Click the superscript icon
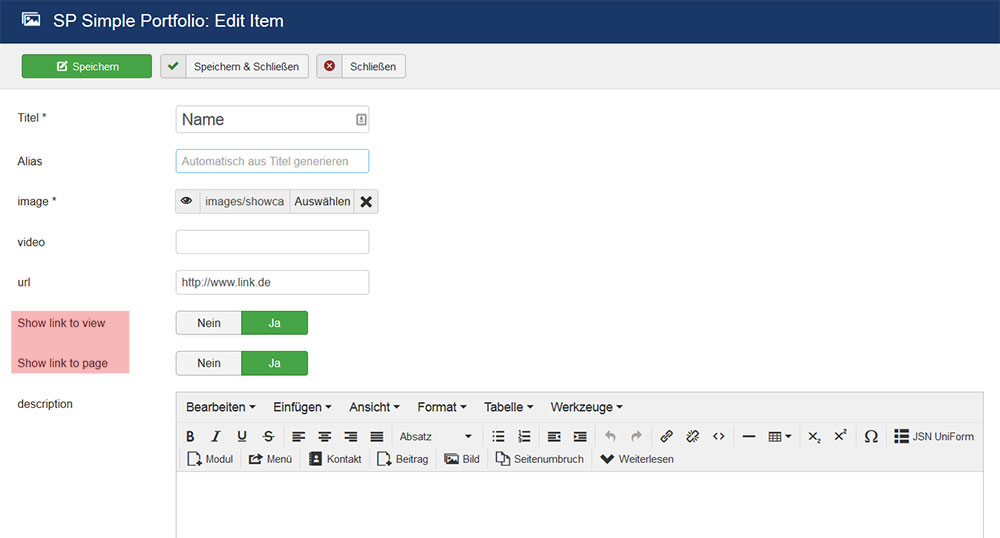Viewport: 1000px width, 538px height. (x=840, y=436)
